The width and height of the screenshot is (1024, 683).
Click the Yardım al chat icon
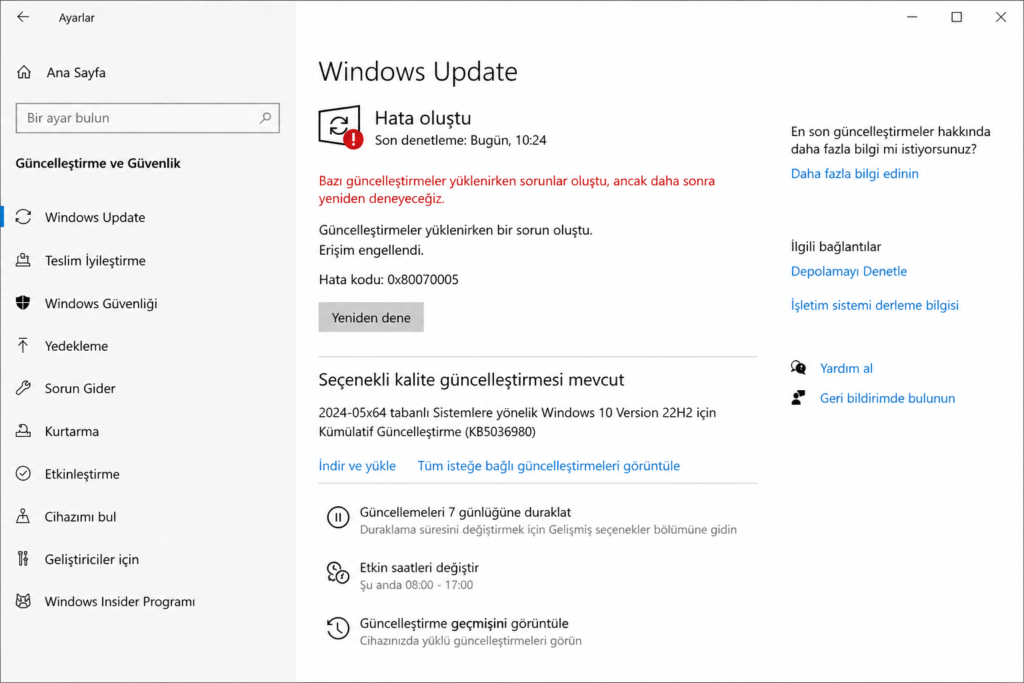coord(798,368)
